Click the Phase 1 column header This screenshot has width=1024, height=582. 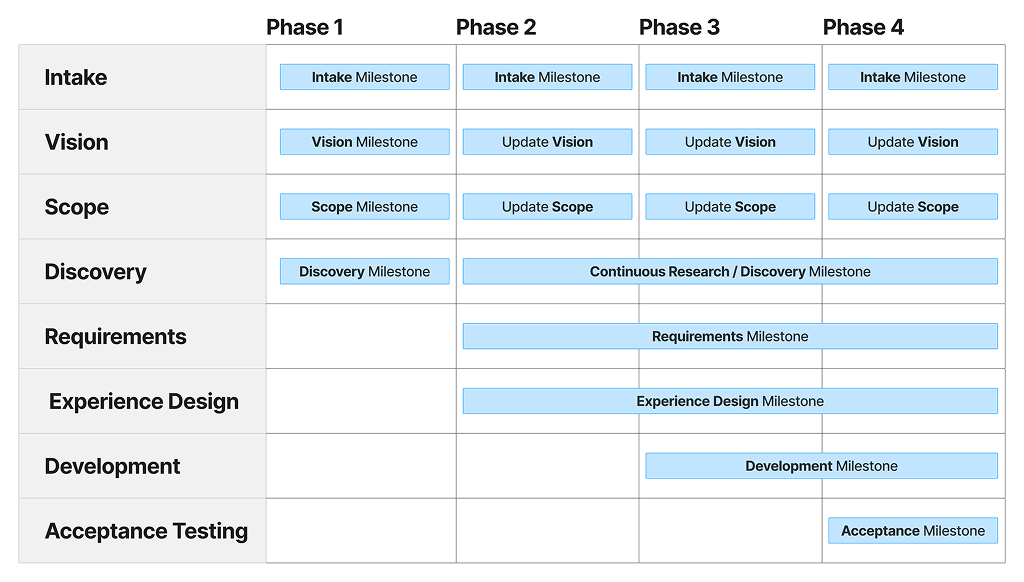305,27
